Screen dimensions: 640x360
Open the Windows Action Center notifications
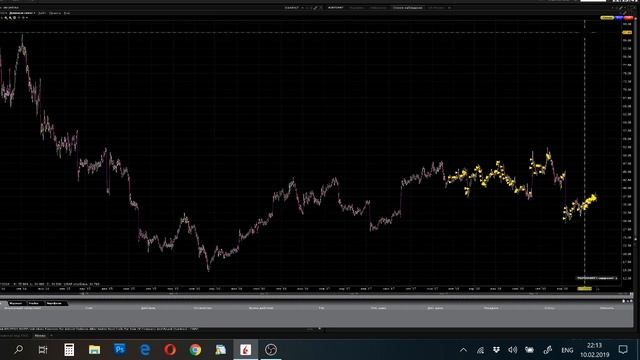[623, 350]
